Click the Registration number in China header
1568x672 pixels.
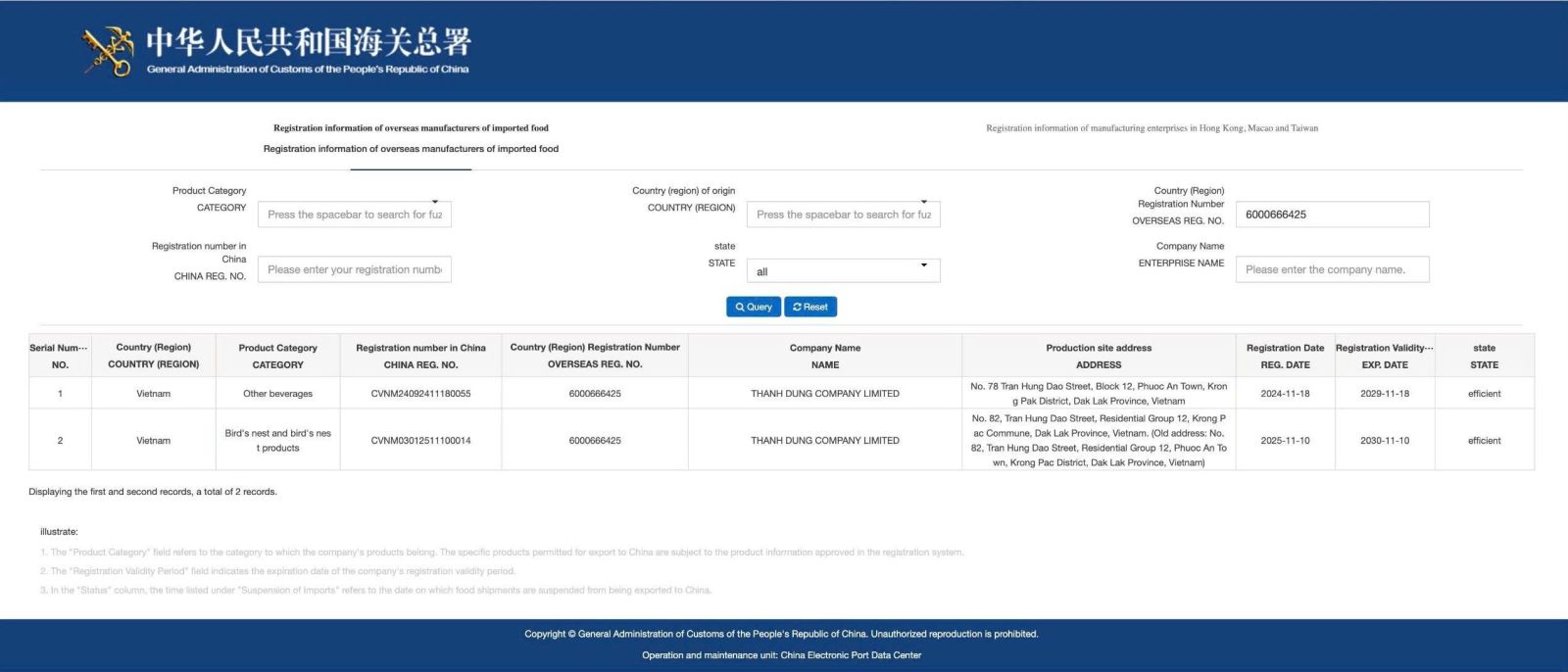pyautogui.click(x=421, y=356)
